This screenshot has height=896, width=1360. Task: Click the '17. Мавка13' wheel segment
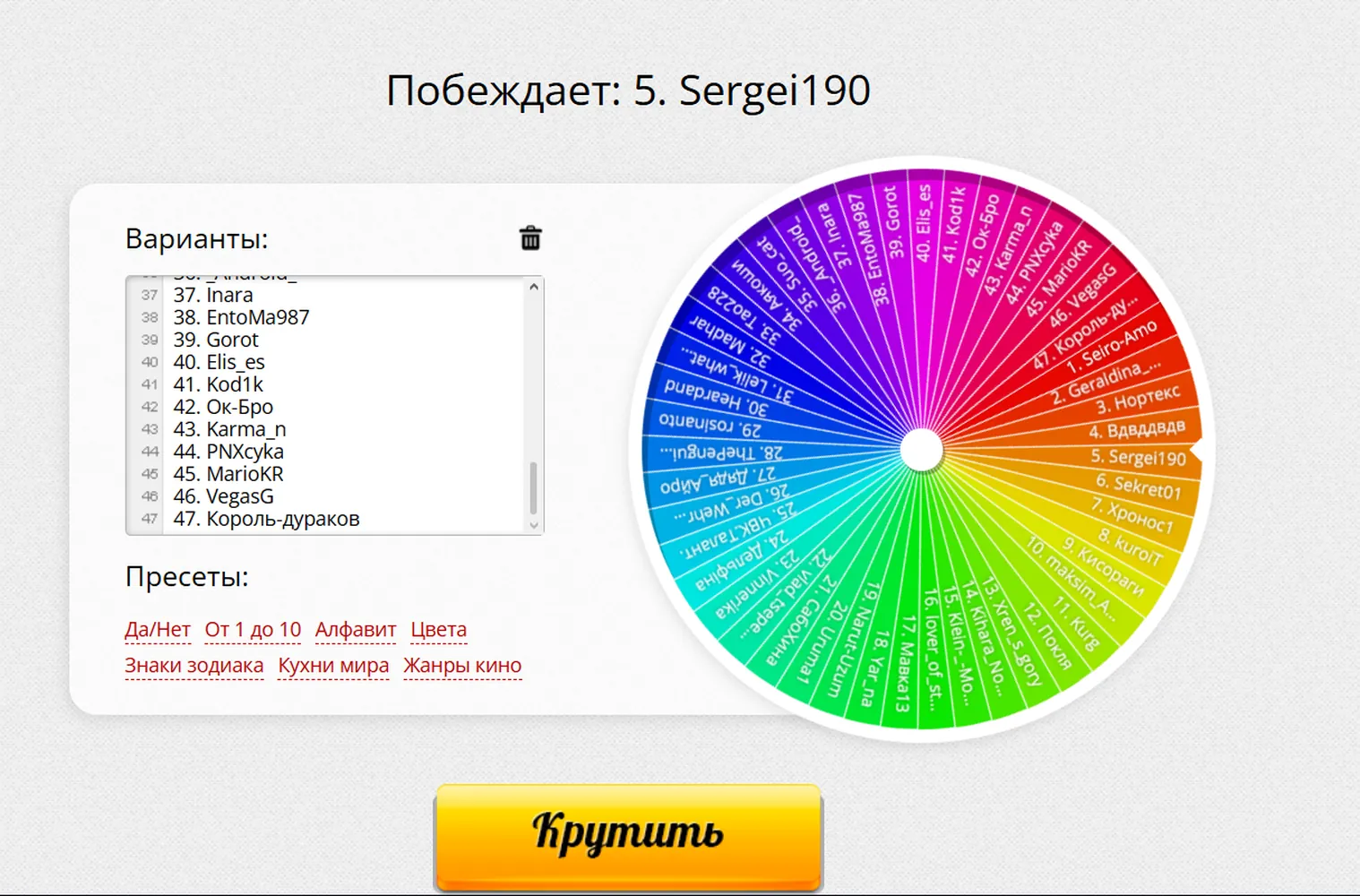click(x=906, y=664)
